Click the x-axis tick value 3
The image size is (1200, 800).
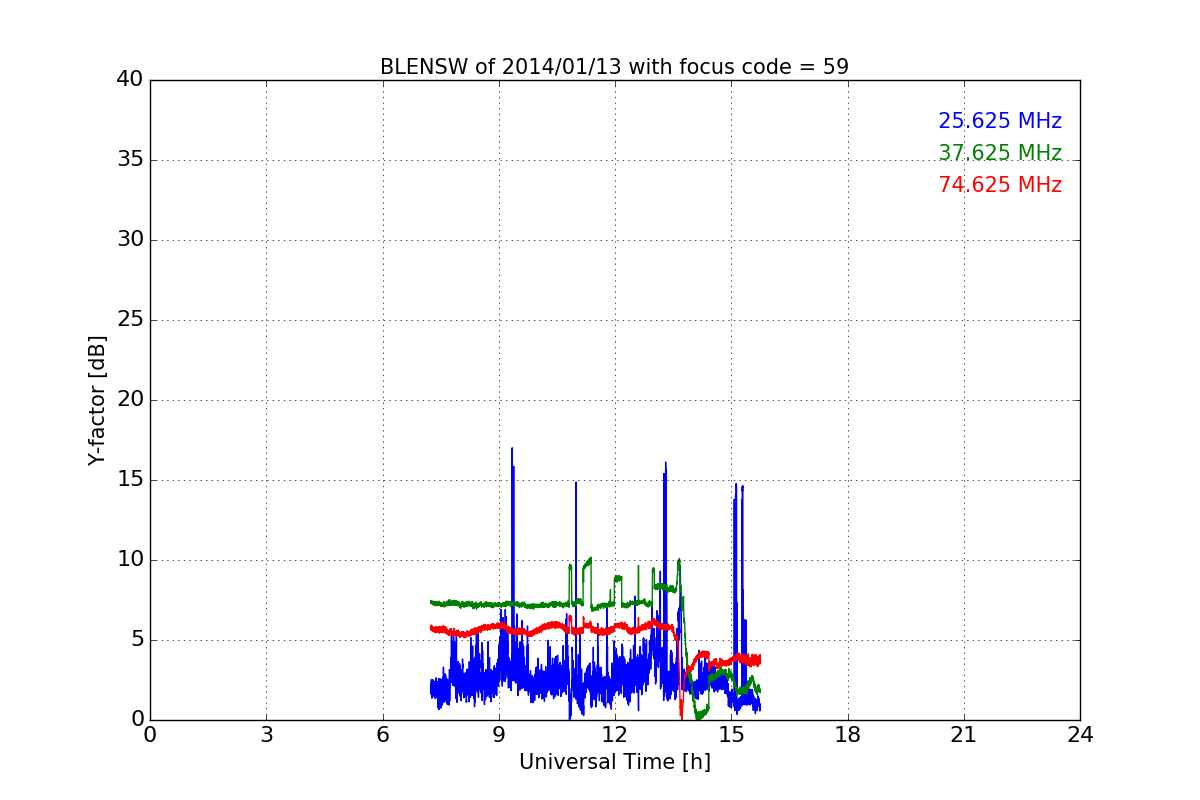[266, 735]
